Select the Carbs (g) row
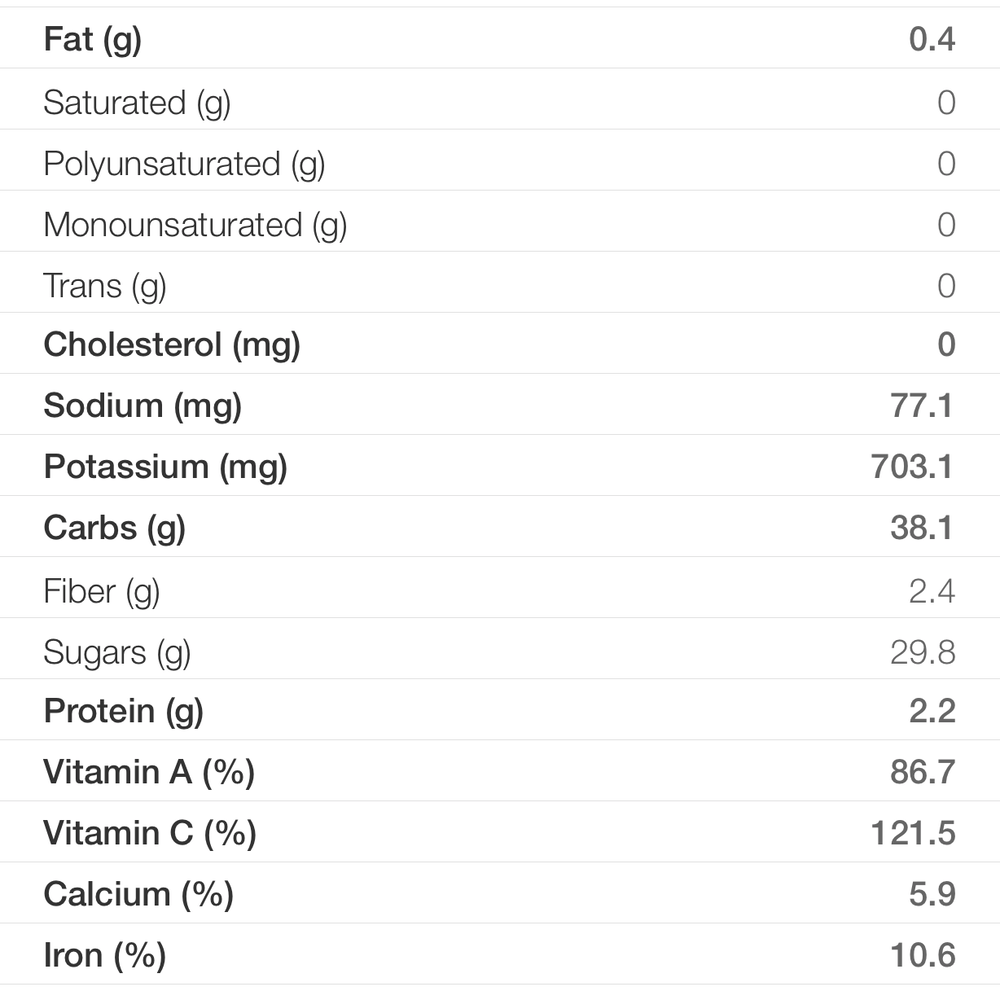This screenshot has height=1000, width=1000. pos(500,527)
